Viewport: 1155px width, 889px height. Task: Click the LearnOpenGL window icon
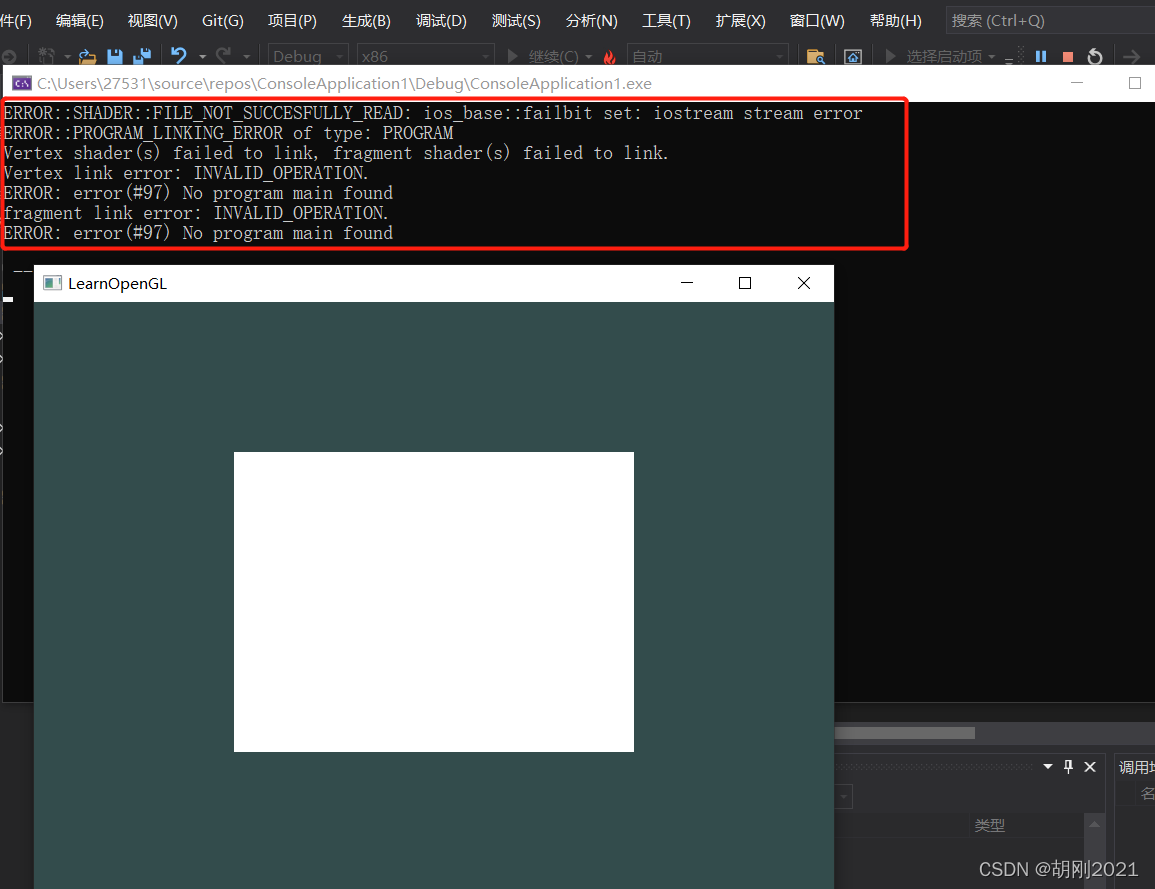tap(52, 284)
